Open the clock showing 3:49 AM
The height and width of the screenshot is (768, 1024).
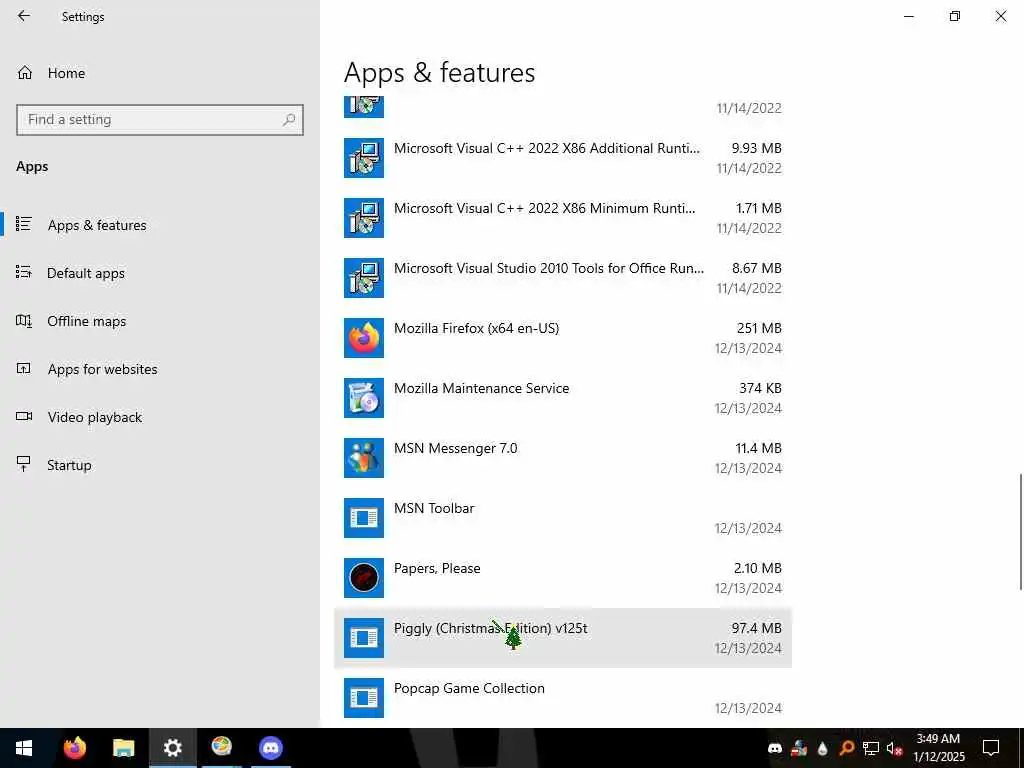938,748
